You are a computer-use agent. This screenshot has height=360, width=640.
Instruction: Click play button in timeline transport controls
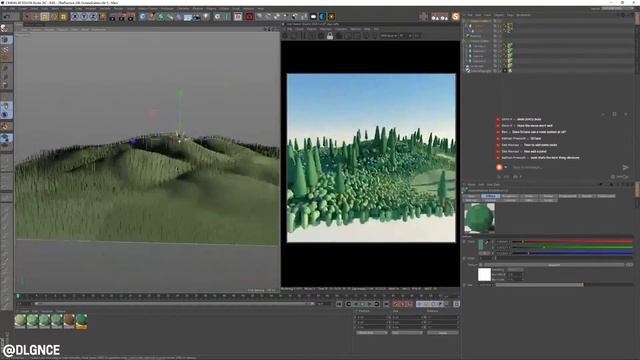(x=363, y=304)
